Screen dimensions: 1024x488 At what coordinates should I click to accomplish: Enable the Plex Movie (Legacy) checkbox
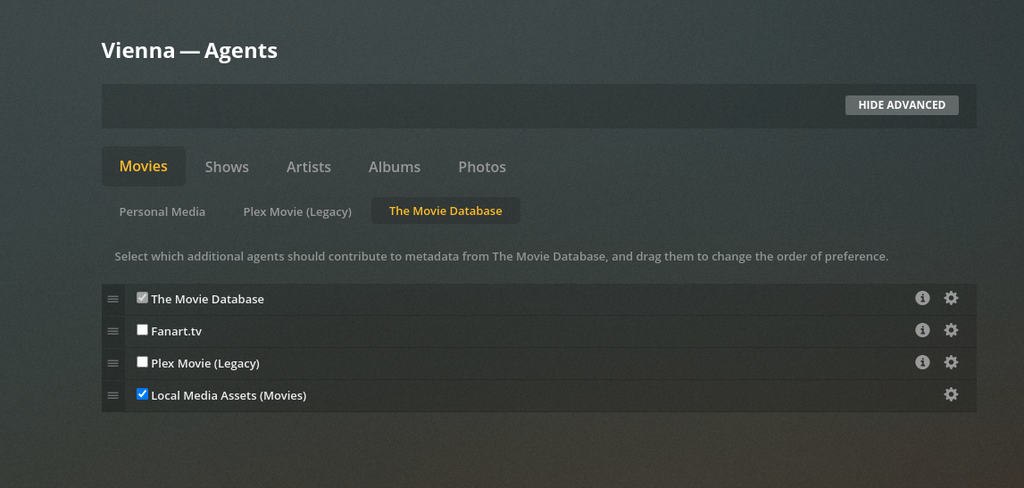click(142, 362)
